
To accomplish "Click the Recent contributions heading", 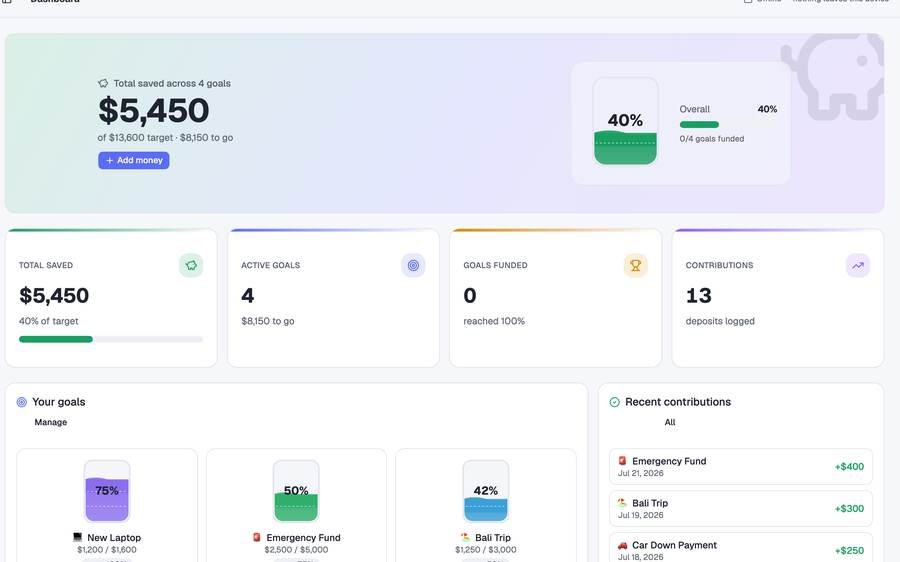I will coord(678,402).
